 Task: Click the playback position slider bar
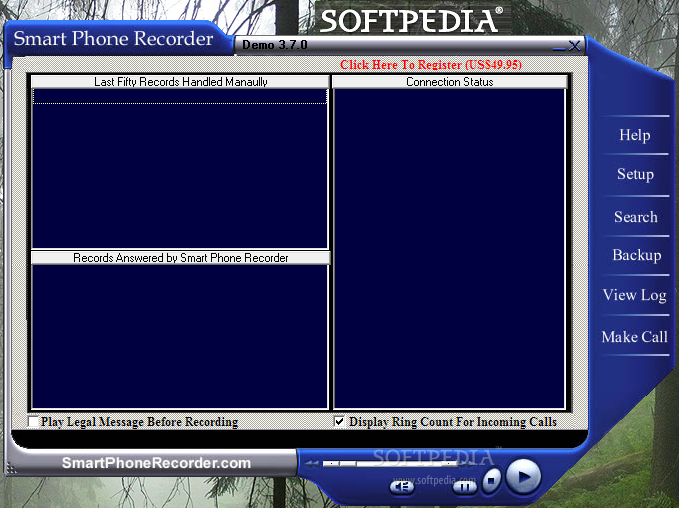click(390, 464)
